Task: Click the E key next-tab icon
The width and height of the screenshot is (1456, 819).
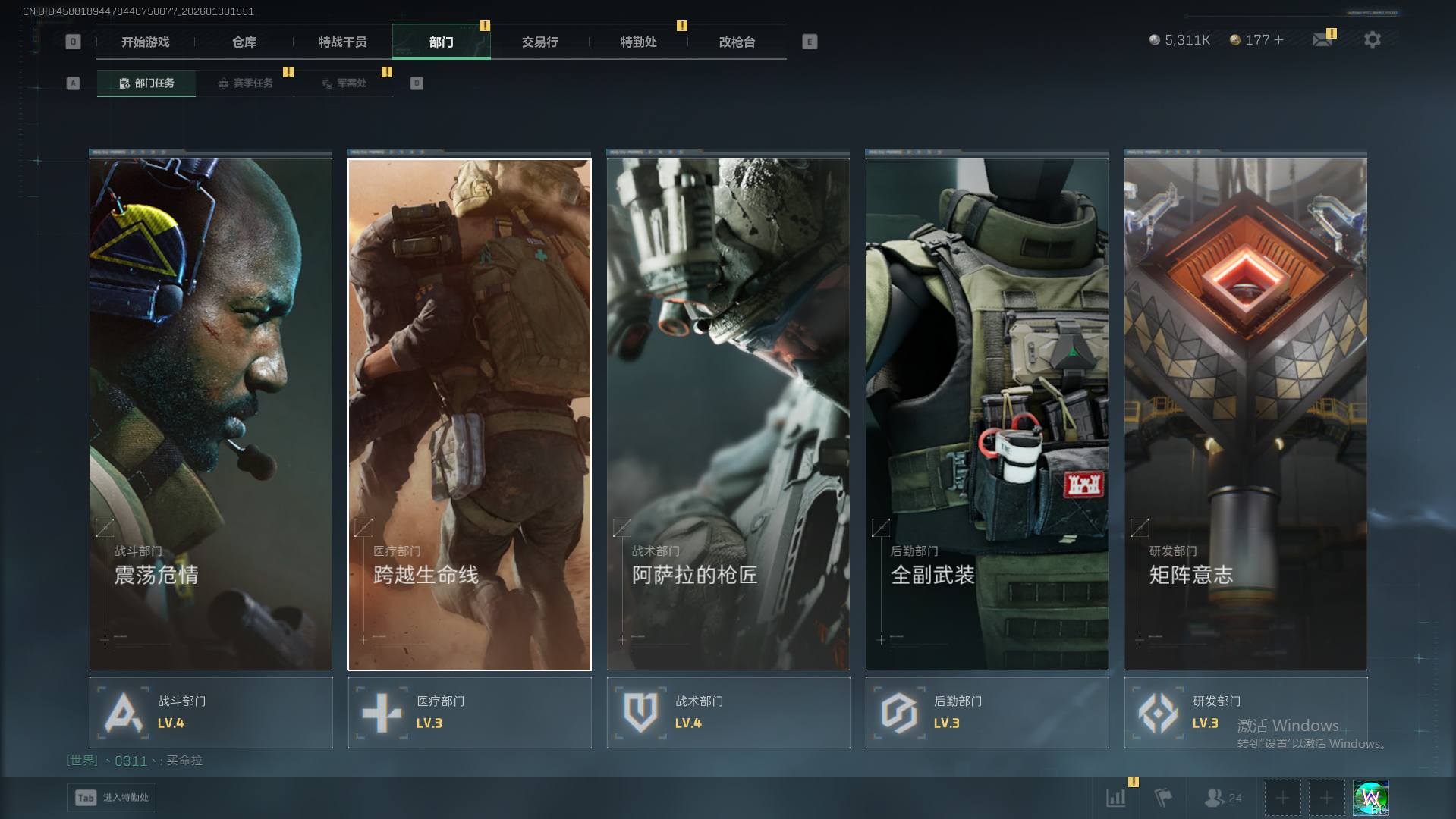Action: [810, 42]
